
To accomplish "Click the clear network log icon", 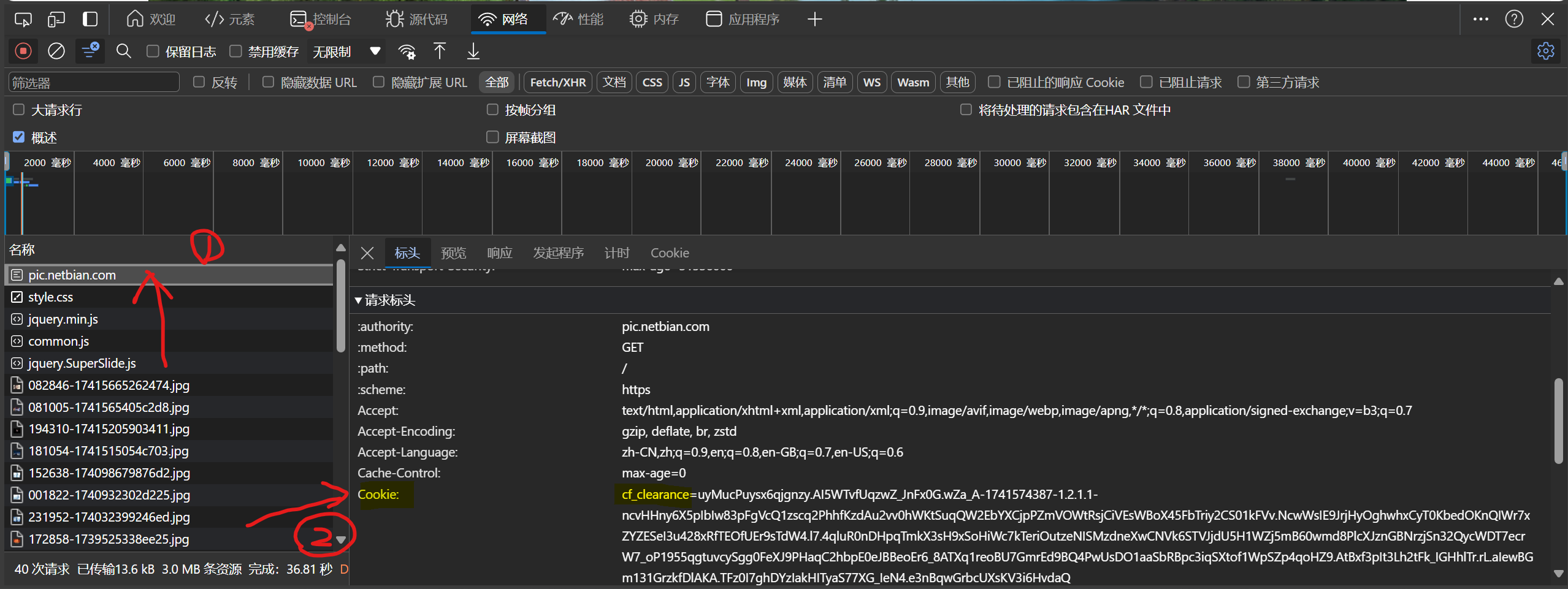I will (56, 51).
